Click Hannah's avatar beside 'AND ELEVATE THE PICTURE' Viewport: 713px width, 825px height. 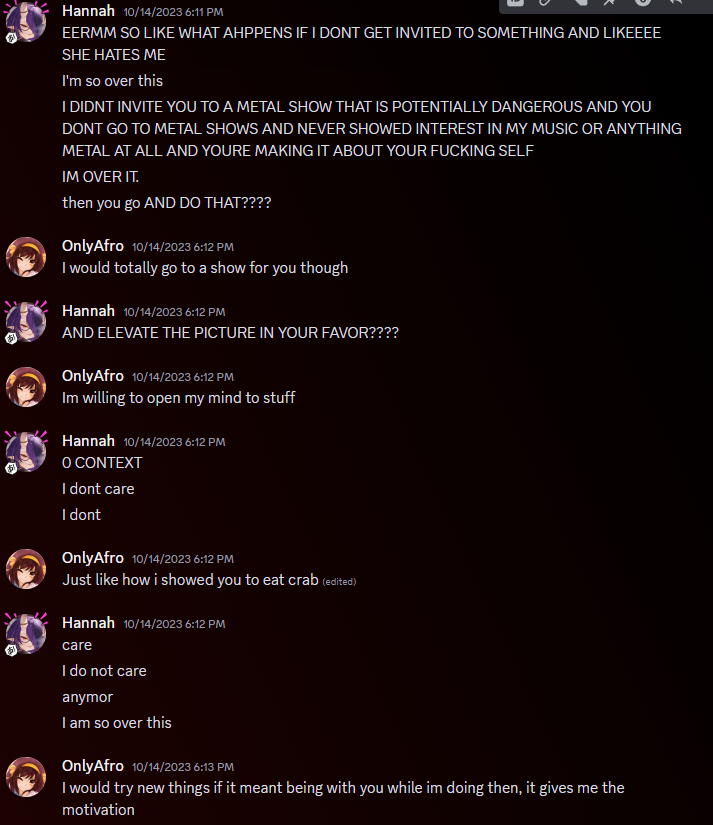26,321
